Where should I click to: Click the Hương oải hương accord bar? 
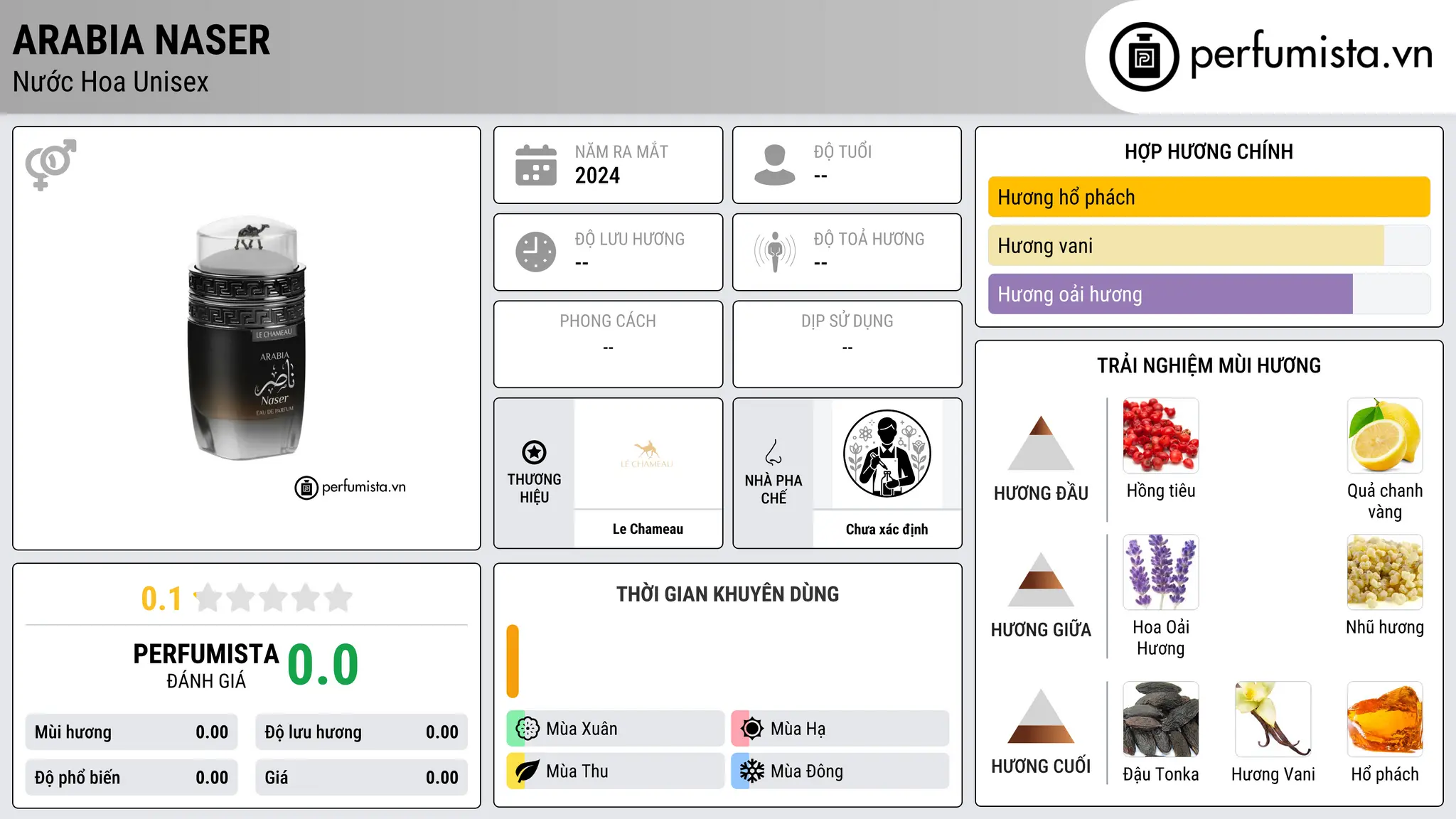(1209, 294)
